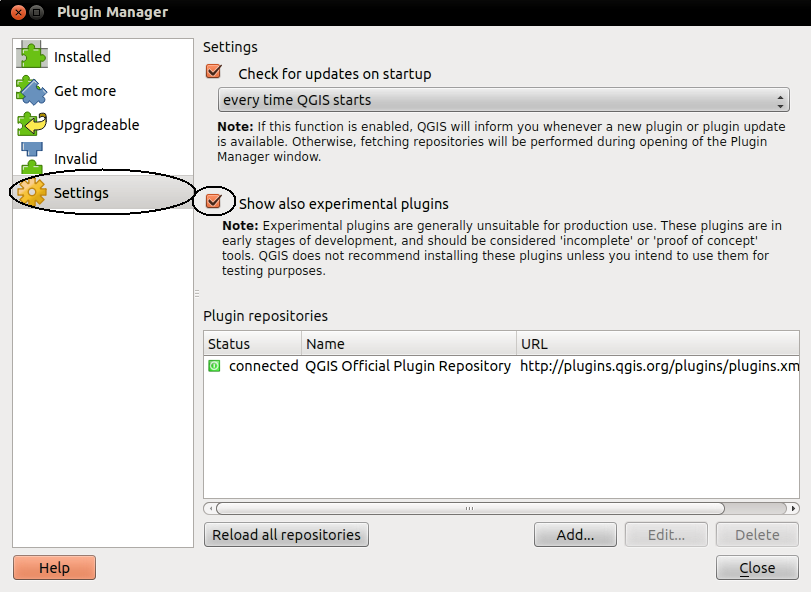The image size is (811, 592).
Task: Select QGIS Official Plugin Repository row name
Action: click(408, 366)
